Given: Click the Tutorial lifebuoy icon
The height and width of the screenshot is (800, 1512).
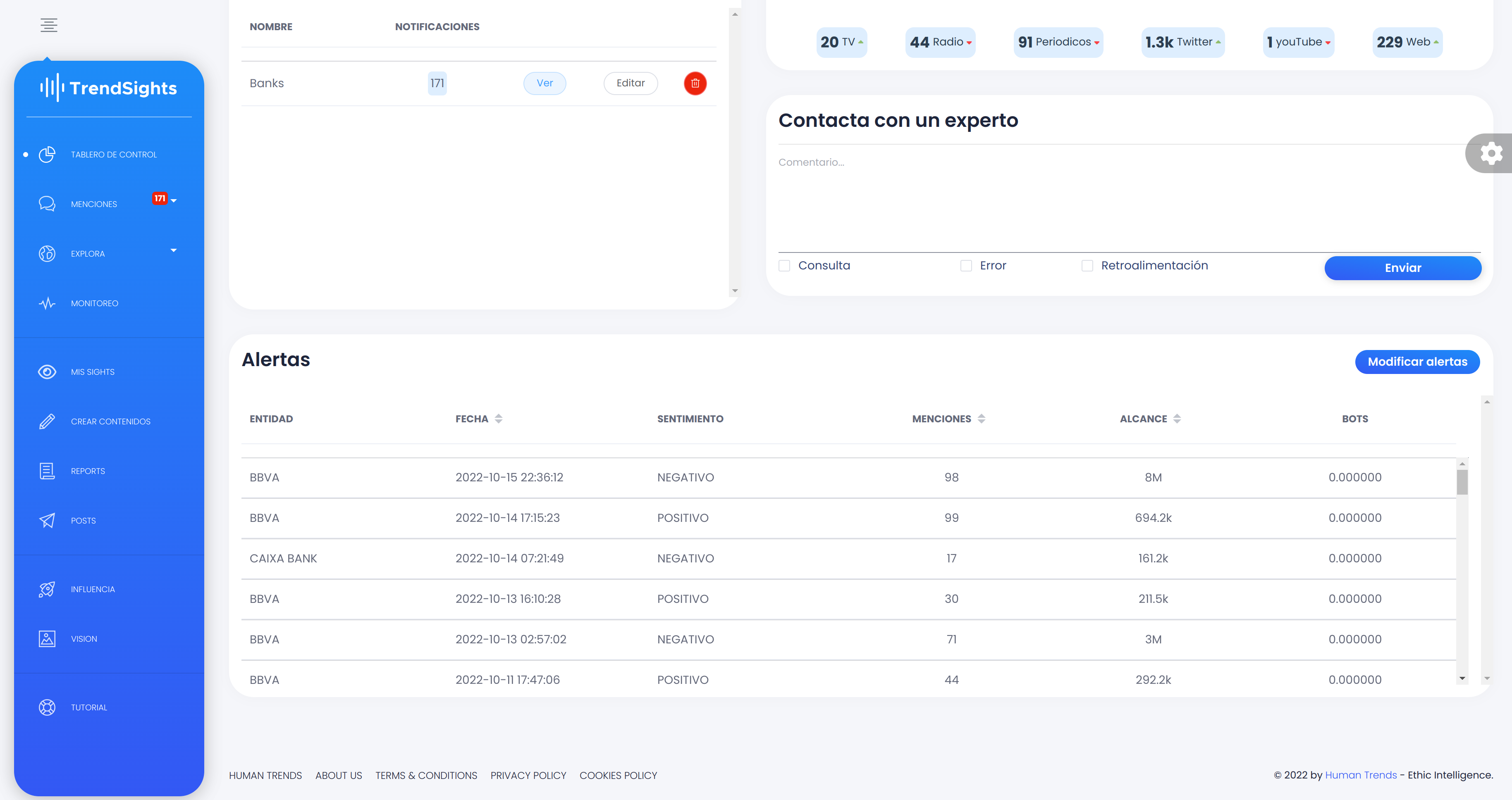Looking at the screenshot, I should (47, 707).
